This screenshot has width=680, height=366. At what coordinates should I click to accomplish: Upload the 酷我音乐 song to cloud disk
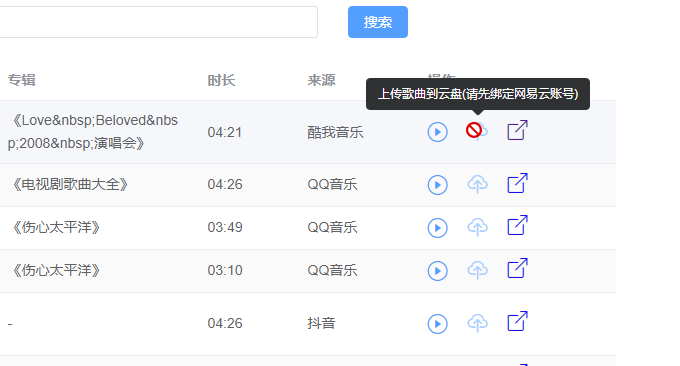click(477, 131)
